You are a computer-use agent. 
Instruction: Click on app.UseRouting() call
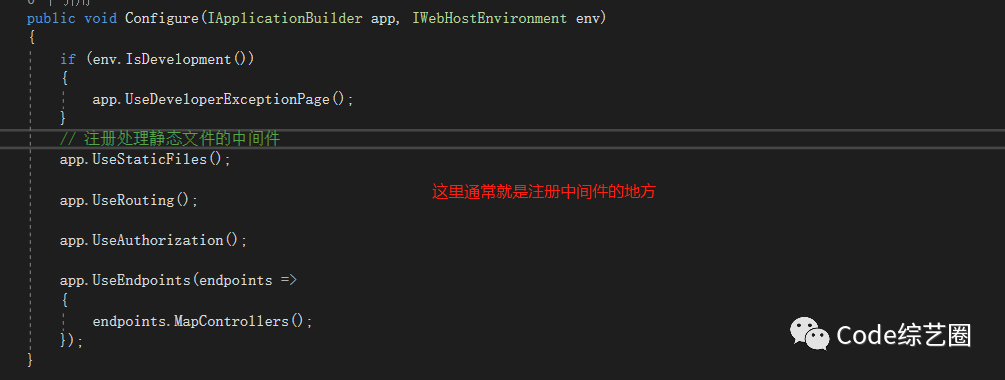coord(129,200)
